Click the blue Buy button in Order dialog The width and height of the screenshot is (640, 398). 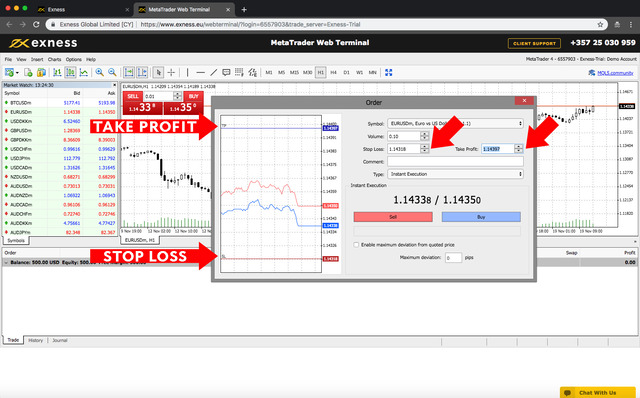point(481,217)
